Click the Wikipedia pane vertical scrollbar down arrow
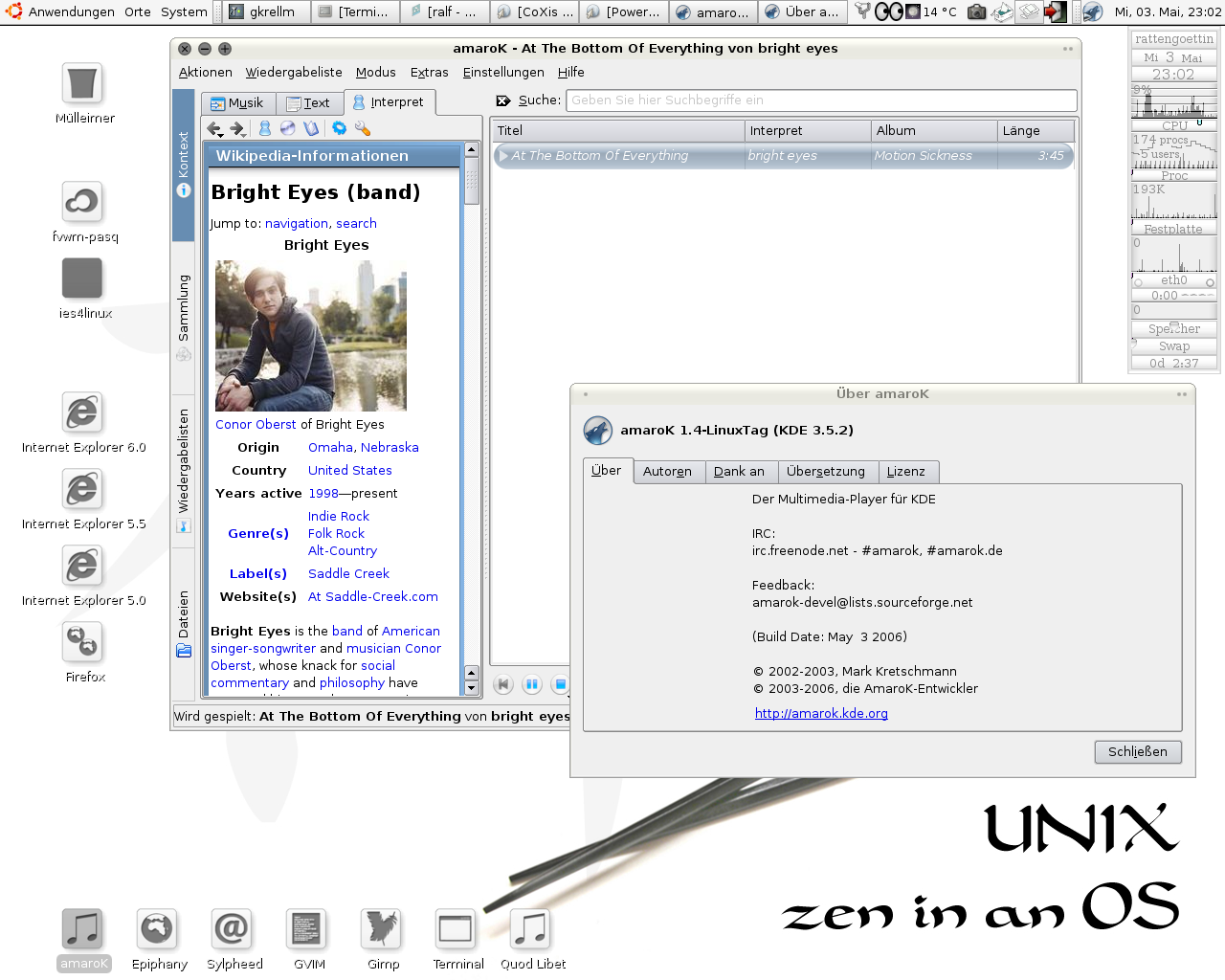 pos(471,688)
